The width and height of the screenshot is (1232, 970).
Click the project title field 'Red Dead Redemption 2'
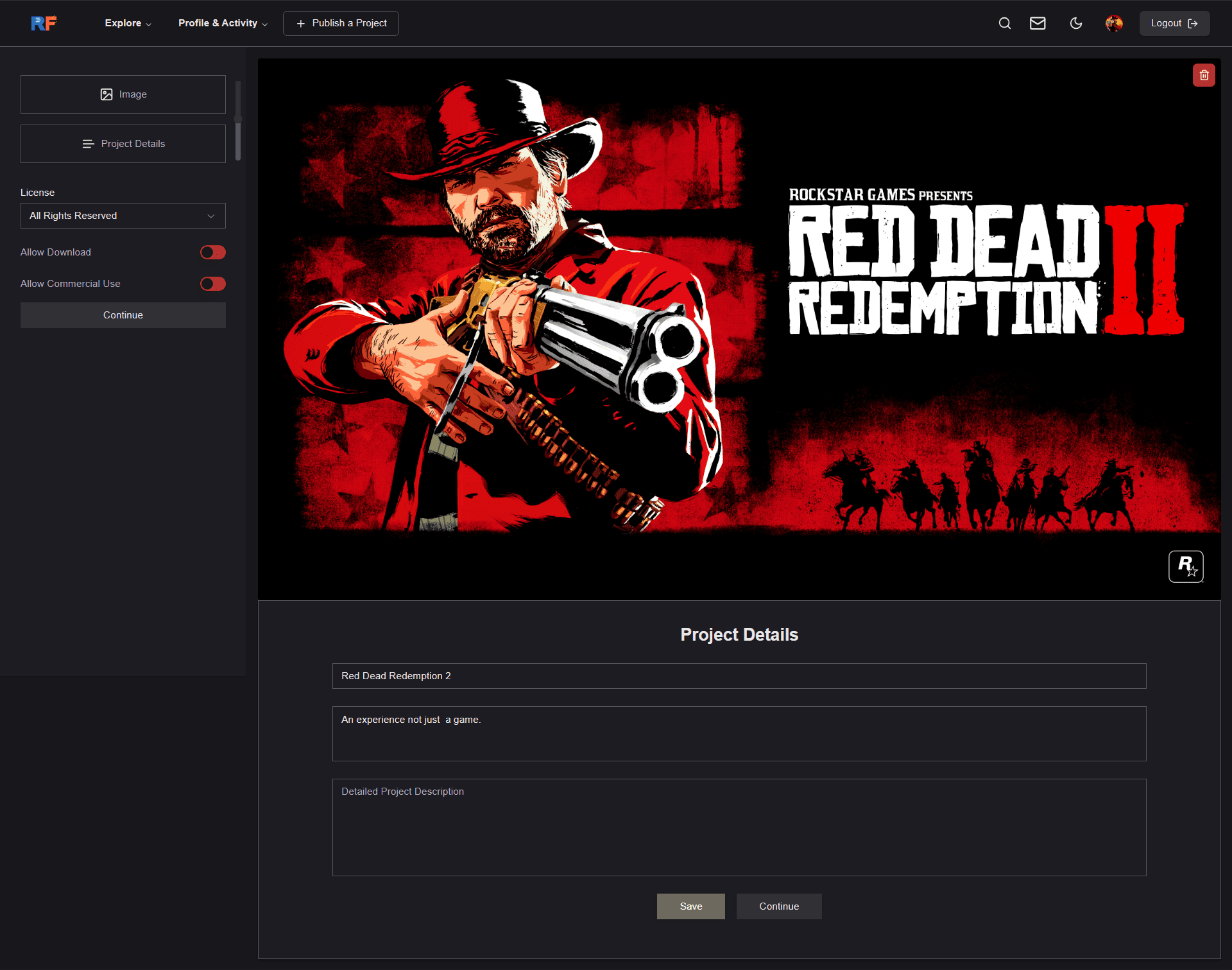(x=739, y=676)
